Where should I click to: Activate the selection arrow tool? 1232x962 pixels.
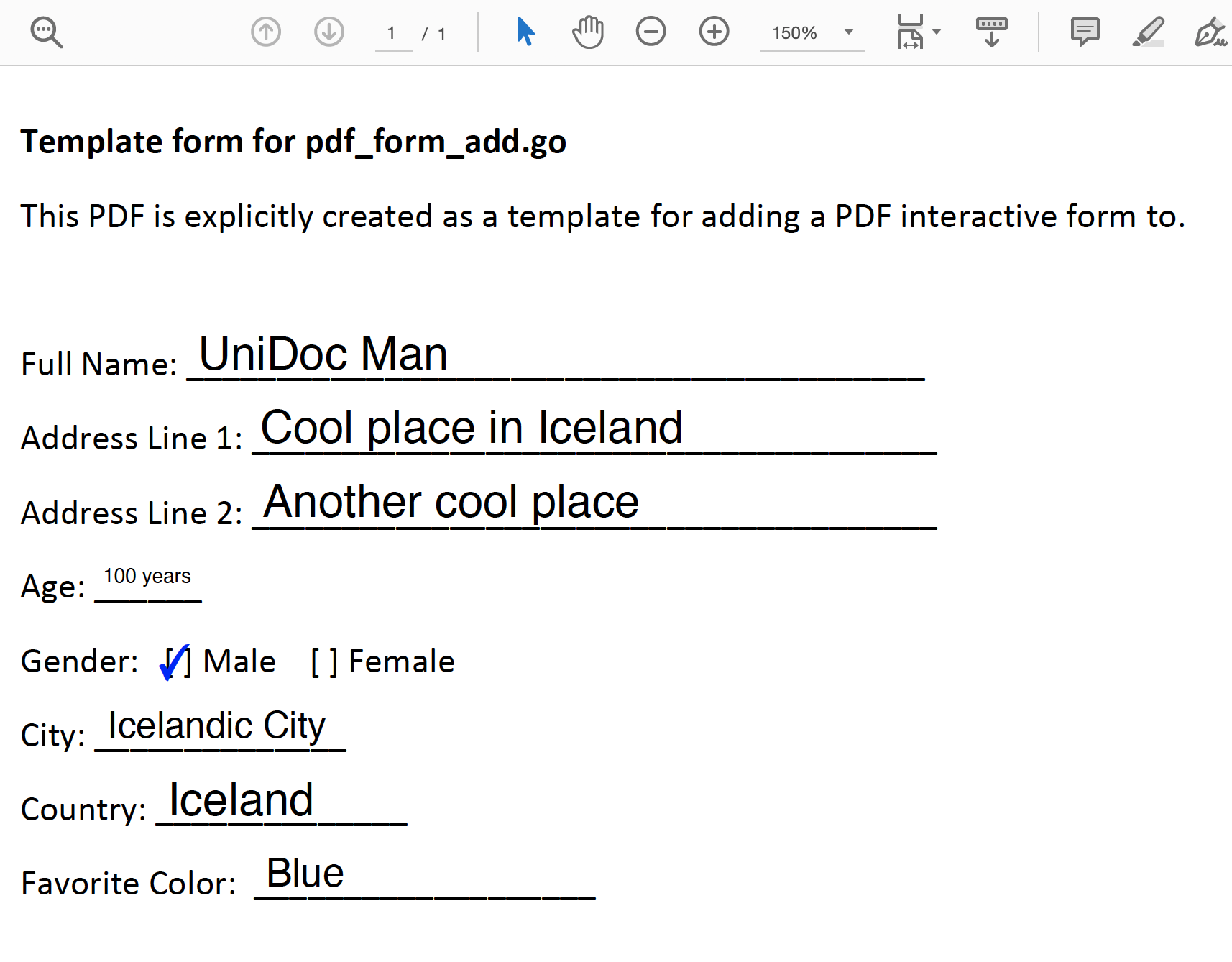pos(525,32)
